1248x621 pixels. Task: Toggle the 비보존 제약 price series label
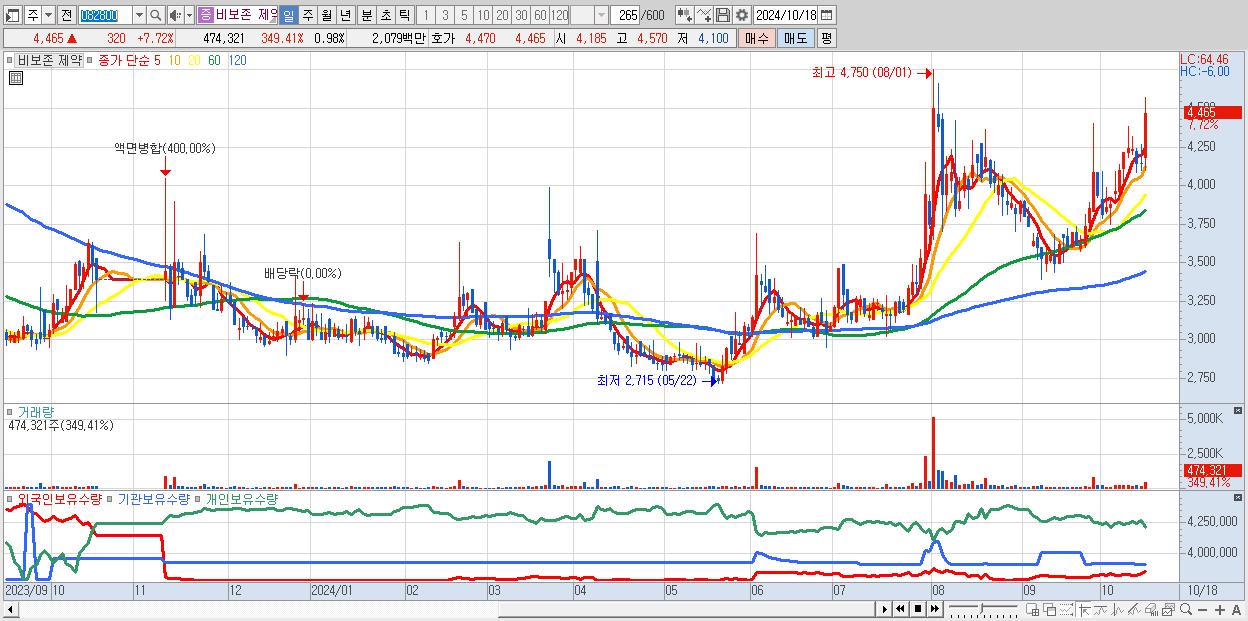point(50,60)
